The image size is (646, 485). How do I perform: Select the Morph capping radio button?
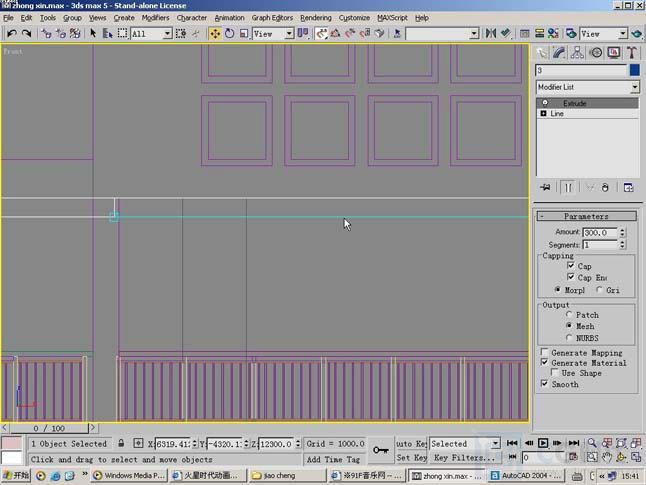pyautogui.click(x=557, y=290)
